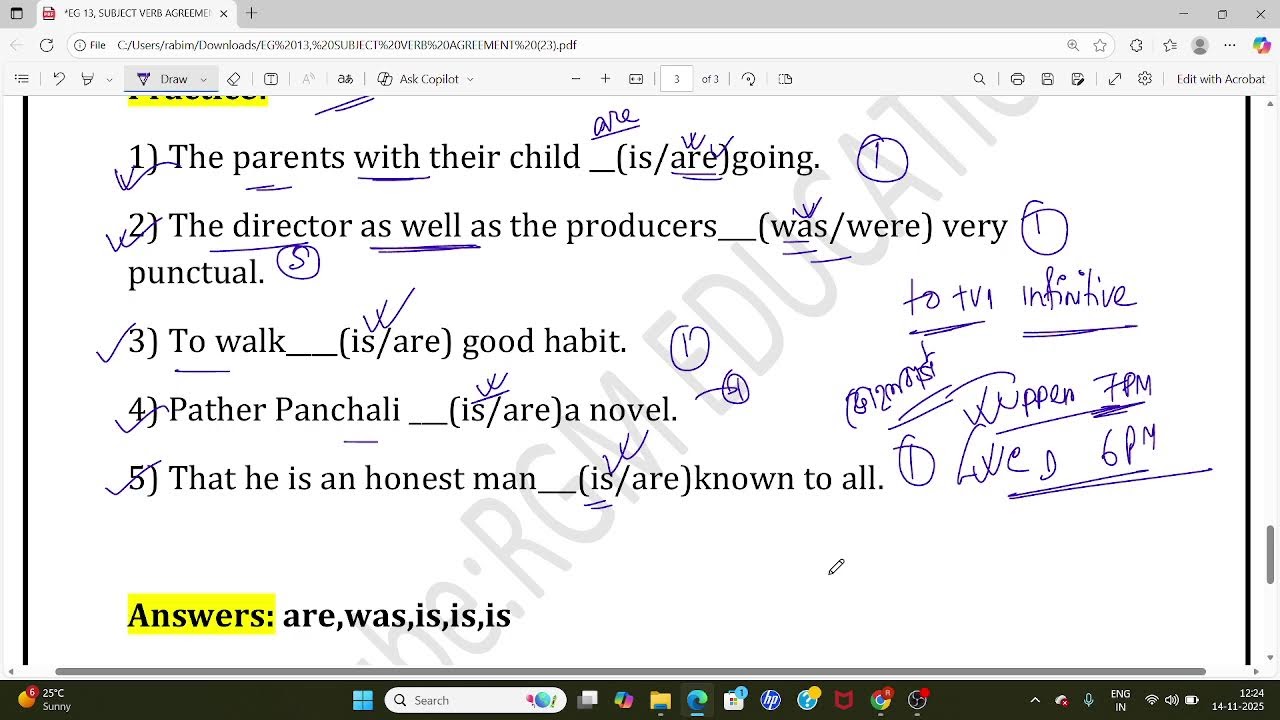The height and width of the screenshot is (720, 1280).
Task: Open the network and volume quick settings
Action: [x=1171, y=700]
